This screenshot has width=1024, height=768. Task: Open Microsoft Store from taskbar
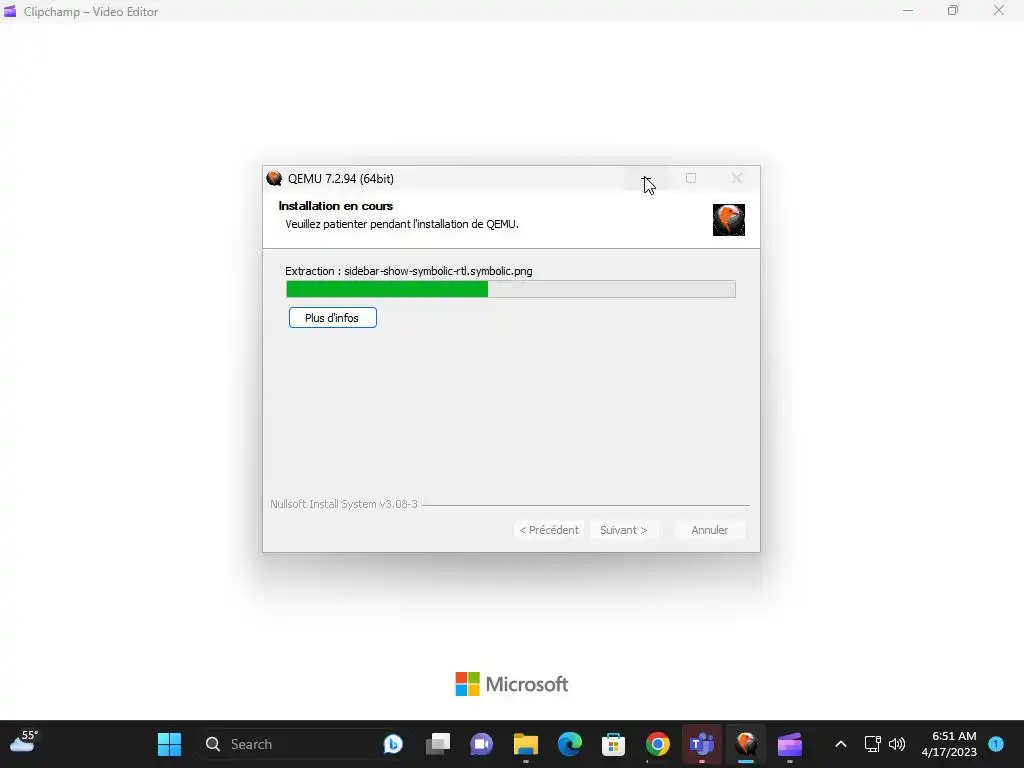tap(613, 744)
